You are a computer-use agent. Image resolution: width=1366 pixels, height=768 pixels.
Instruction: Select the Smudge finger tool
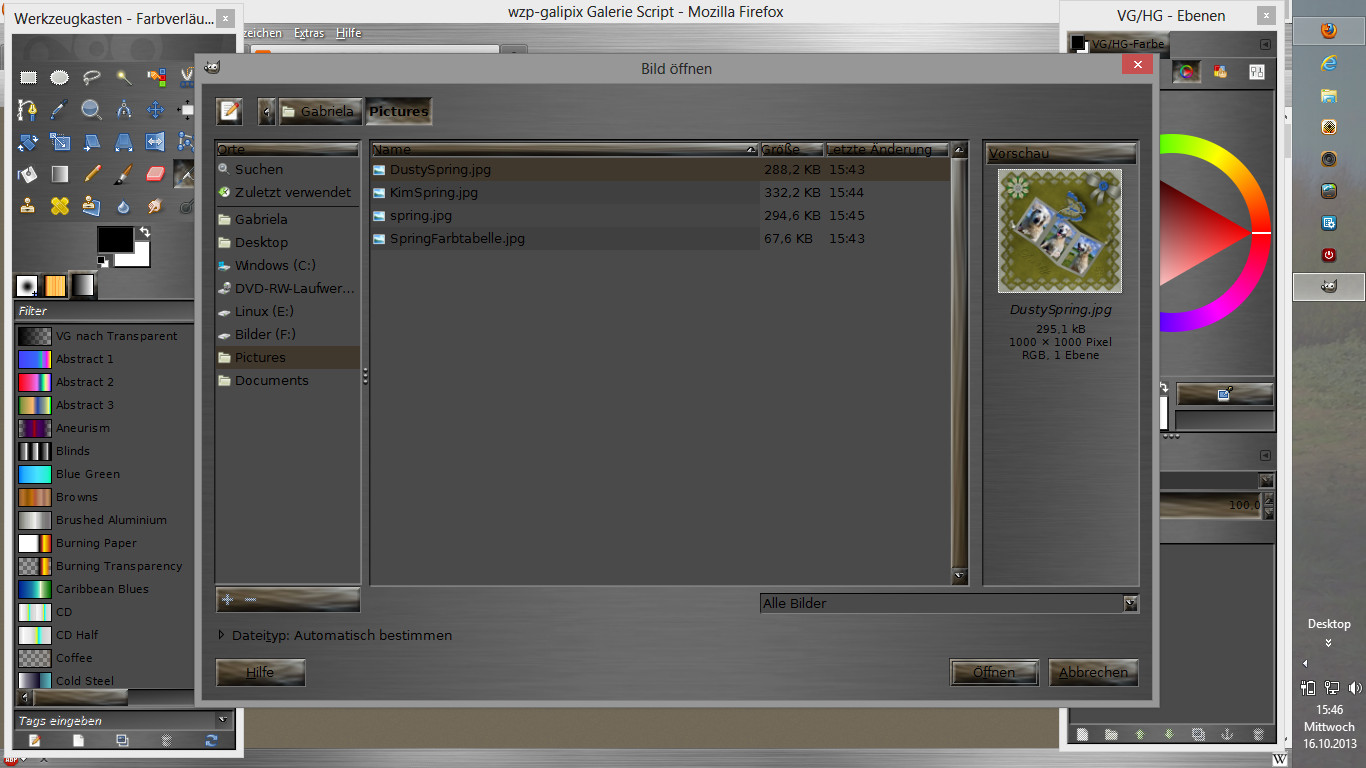coord(156,206)
